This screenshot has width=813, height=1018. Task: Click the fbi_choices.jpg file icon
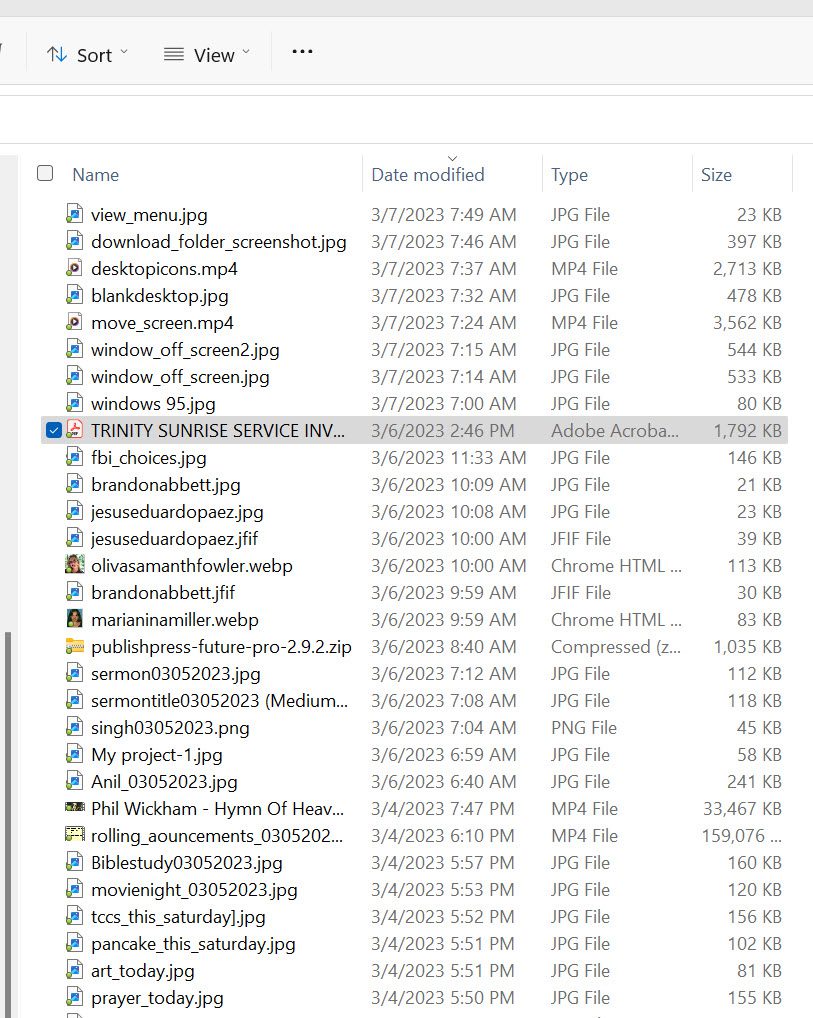click(75, 457)
